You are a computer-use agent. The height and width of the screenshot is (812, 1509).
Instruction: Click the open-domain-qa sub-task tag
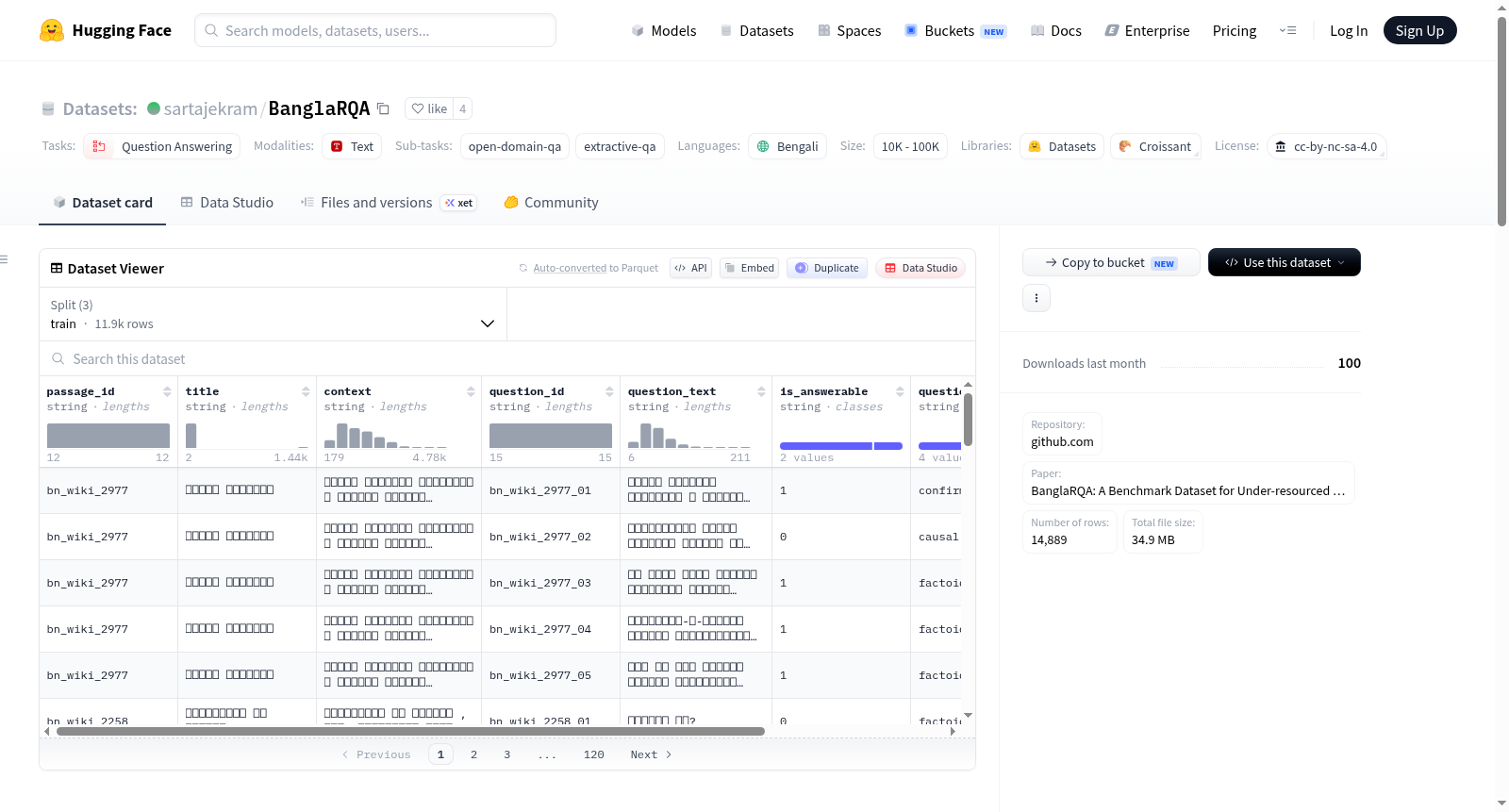click(x=515, y=146)
